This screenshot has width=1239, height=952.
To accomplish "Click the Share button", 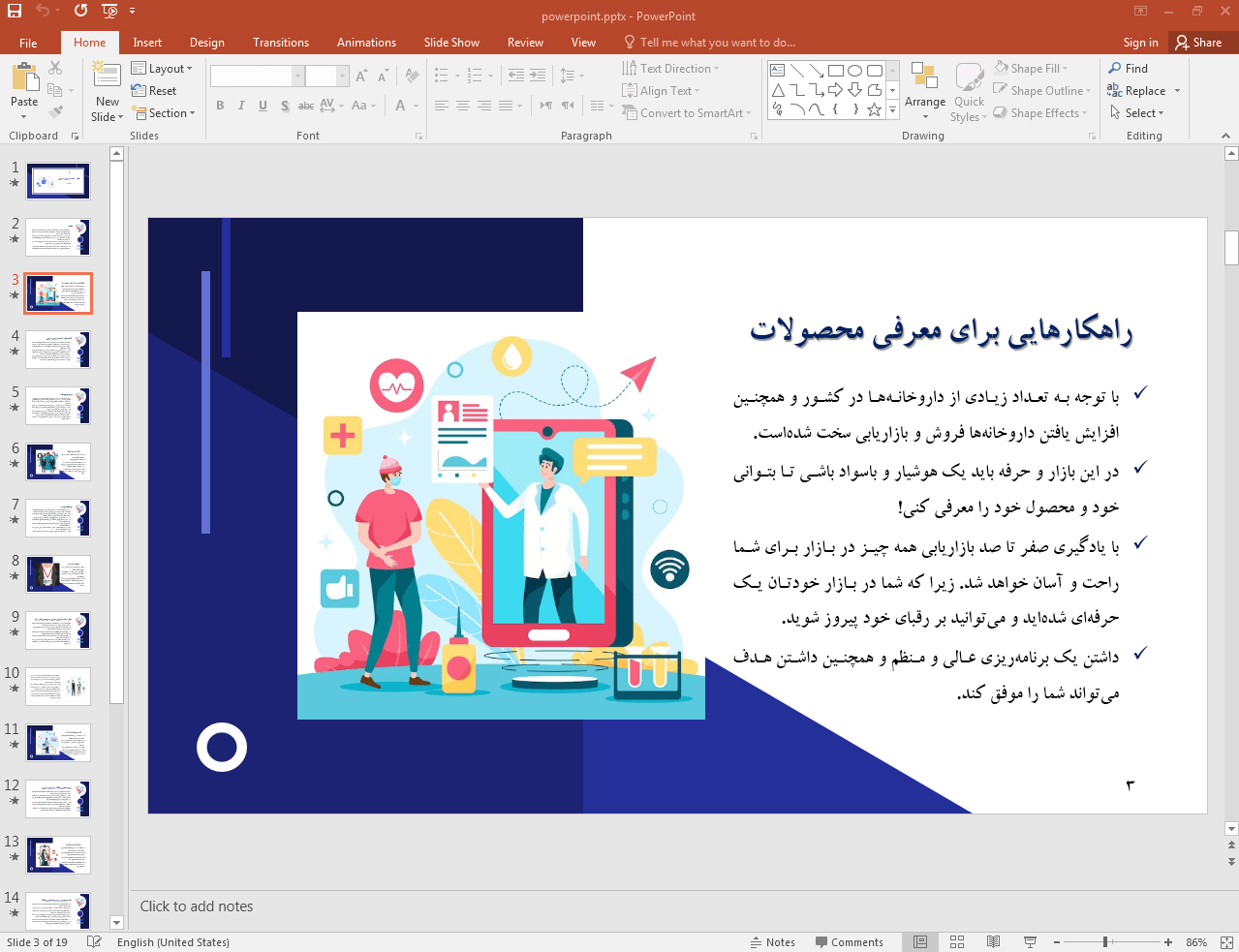I will pyautogui.click(x=1198, y=43).
